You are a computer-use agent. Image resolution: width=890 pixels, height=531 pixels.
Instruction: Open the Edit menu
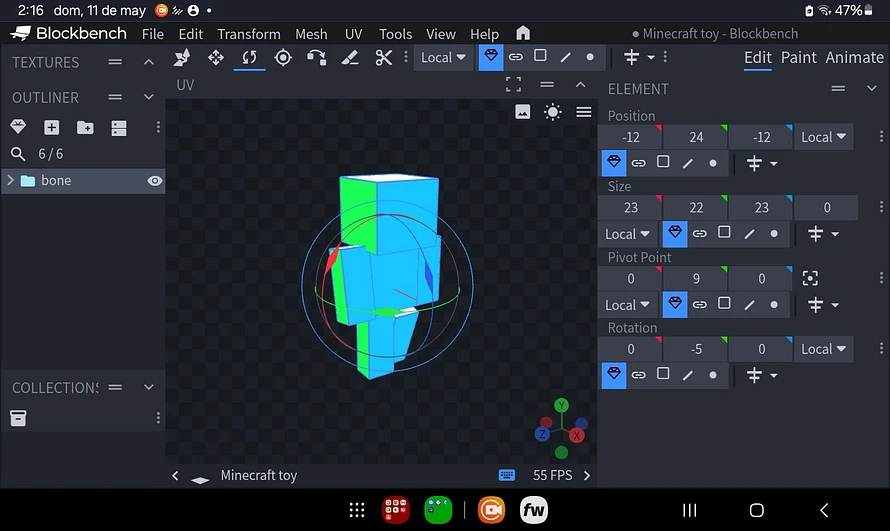pyautogui.click(x=191, y=34)
